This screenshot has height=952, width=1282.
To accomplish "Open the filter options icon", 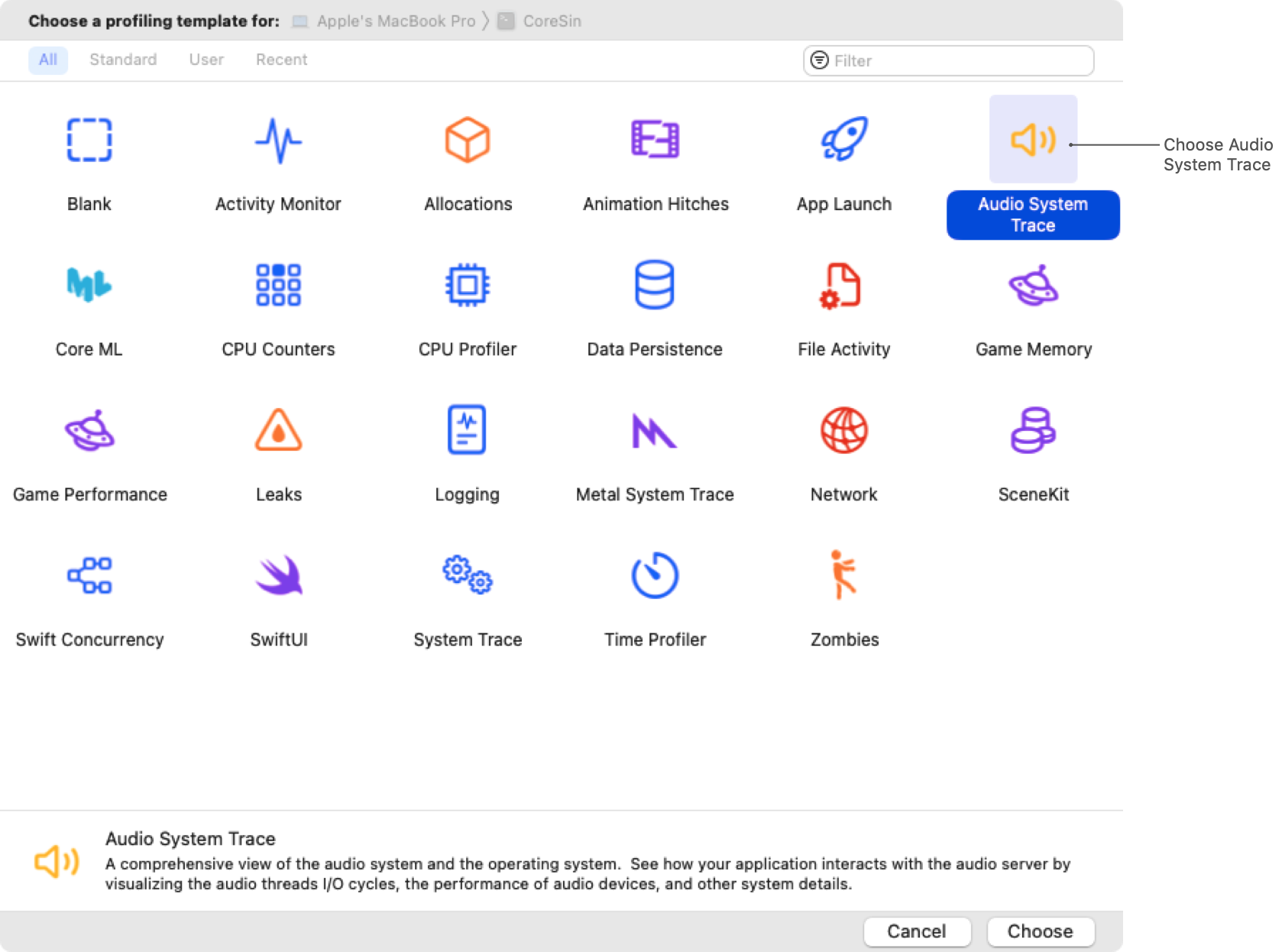I will coord(819,60).
